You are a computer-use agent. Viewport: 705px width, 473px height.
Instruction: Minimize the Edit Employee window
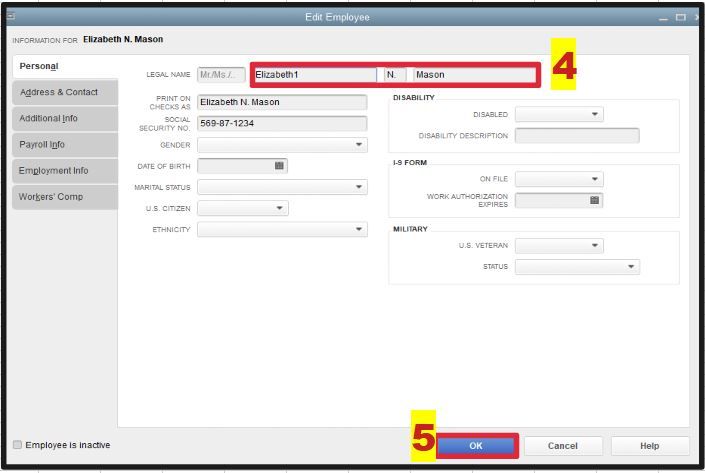click(663, 18)
